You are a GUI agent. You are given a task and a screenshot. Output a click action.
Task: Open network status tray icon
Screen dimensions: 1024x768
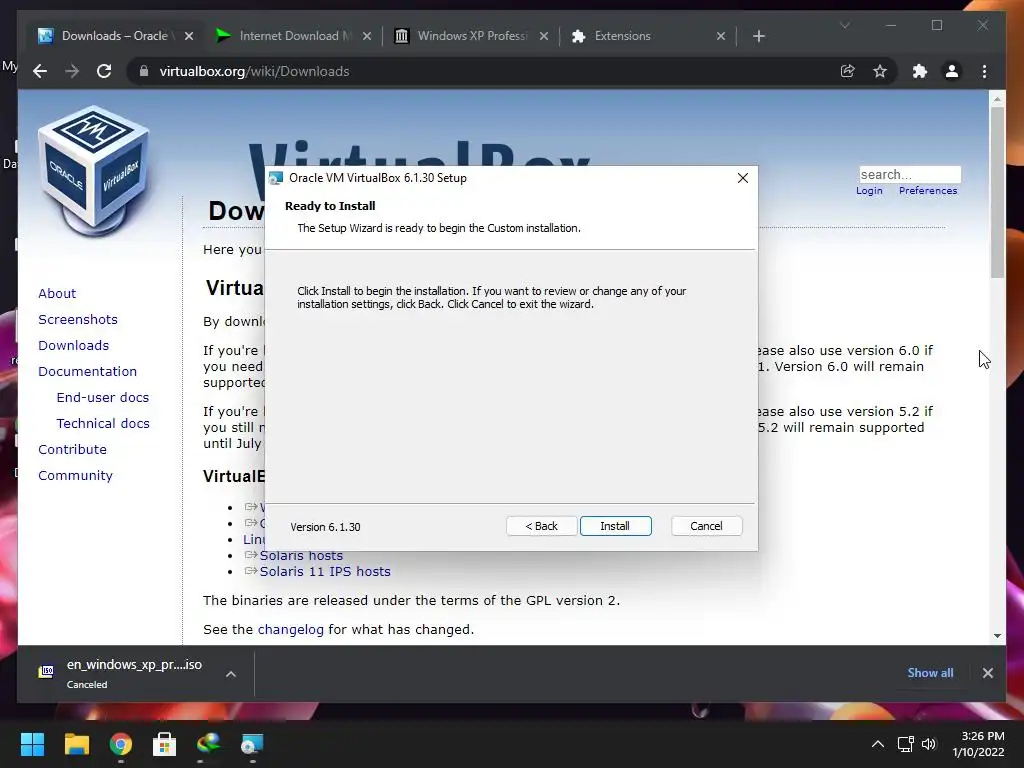tap(905, 744)
